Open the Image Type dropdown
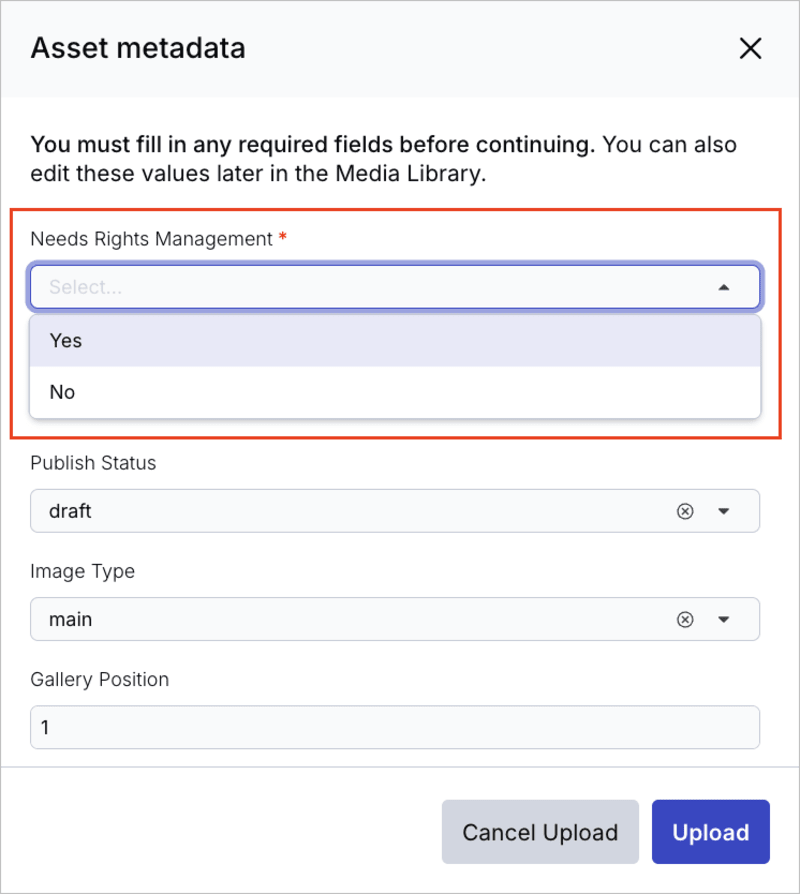 click(724, 619)
